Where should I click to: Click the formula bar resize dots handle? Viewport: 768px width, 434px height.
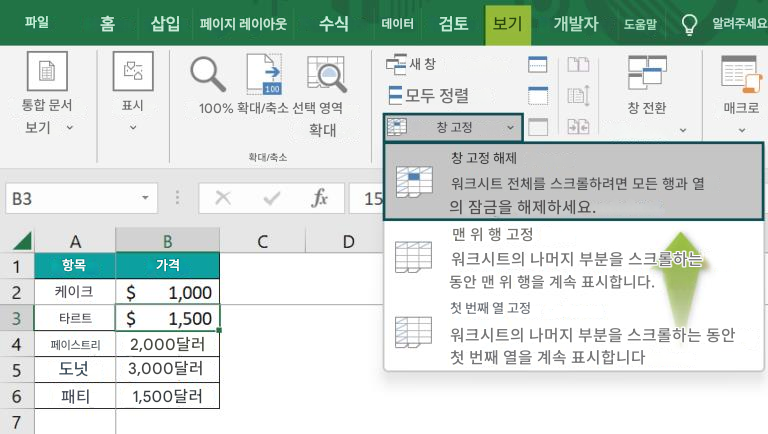[177, 198]
